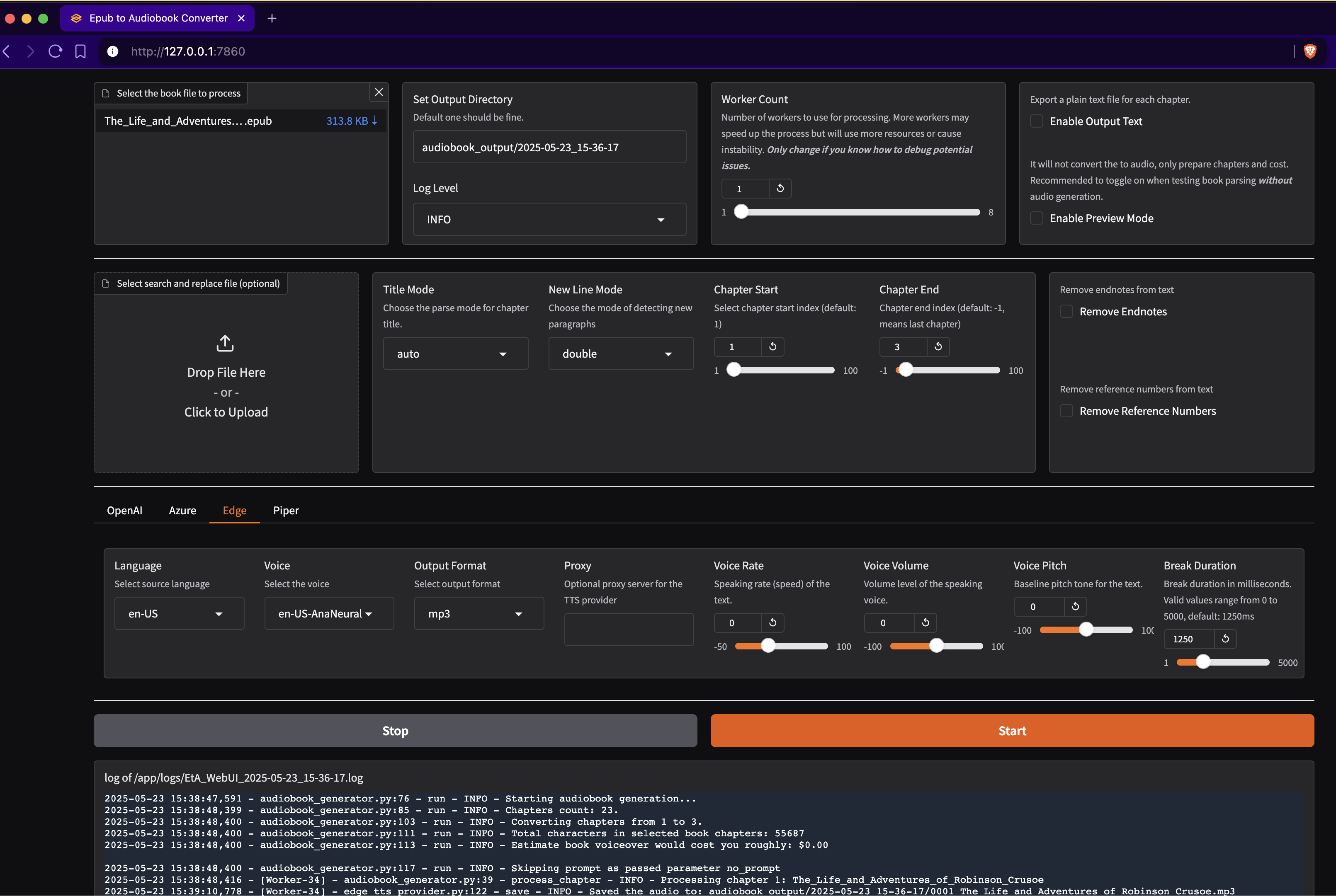Reset the Chapter Start value
The width and height of the screenshot is (1336, 896).
[772, 347]
